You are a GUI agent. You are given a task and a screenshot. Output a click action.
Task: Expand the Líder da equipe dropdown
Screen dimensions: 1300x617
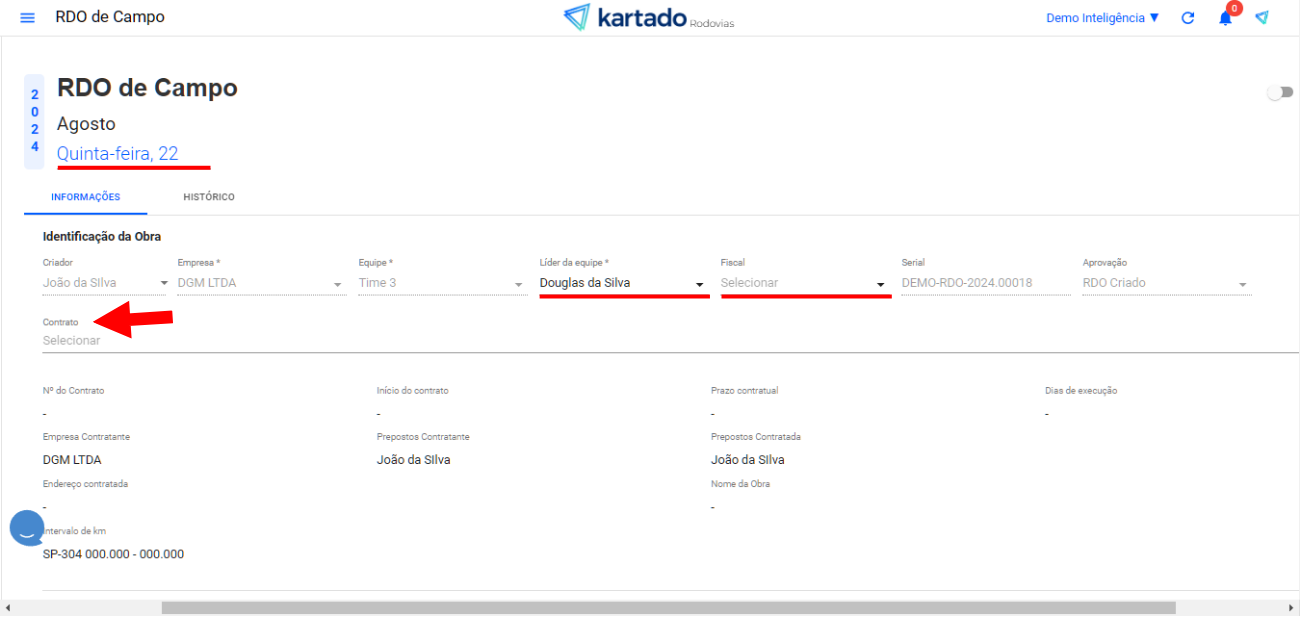pos(622,283)
